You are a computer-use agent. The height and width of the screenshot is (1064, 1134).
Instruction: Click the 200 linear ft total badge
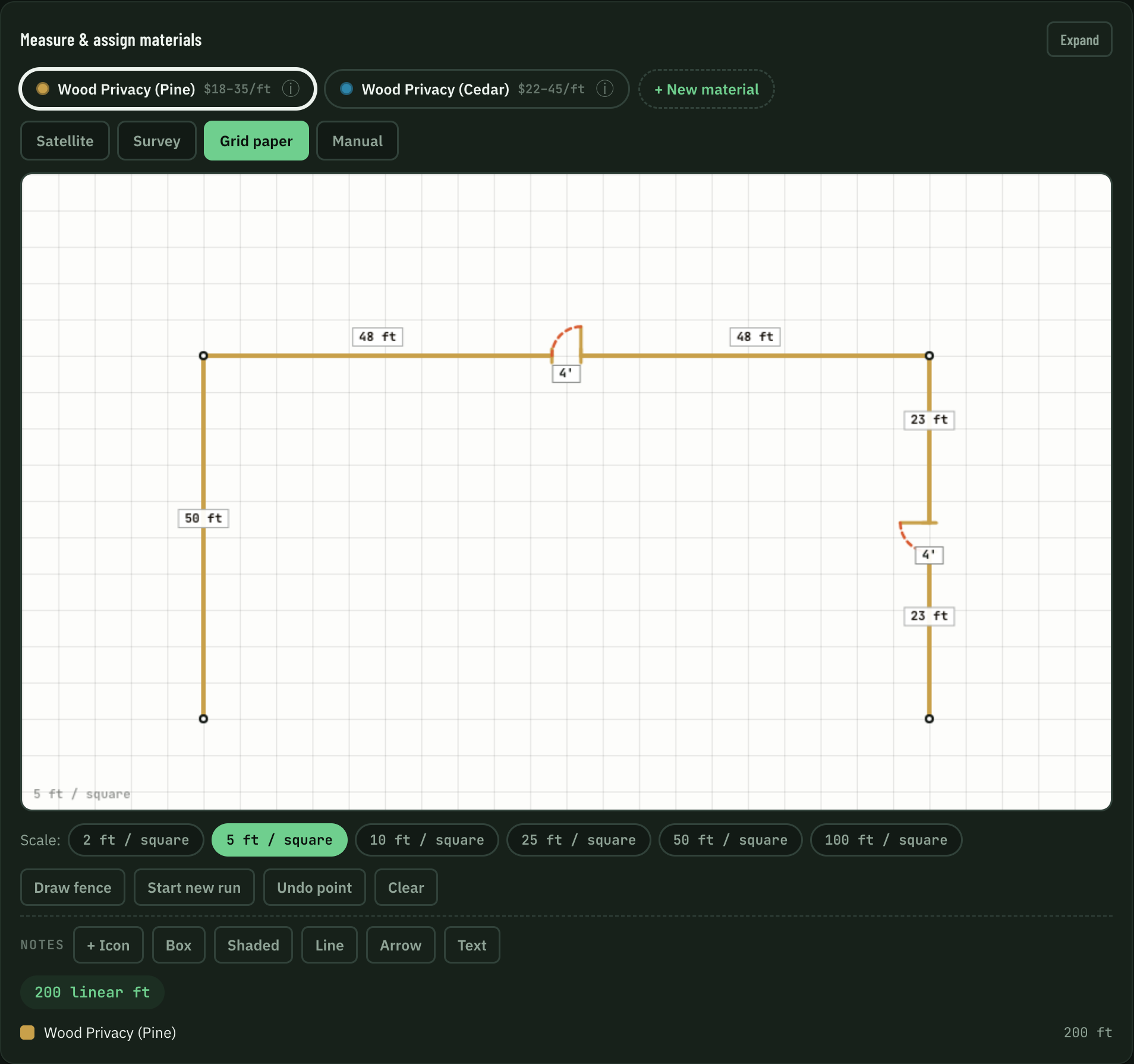coord(92,992)
